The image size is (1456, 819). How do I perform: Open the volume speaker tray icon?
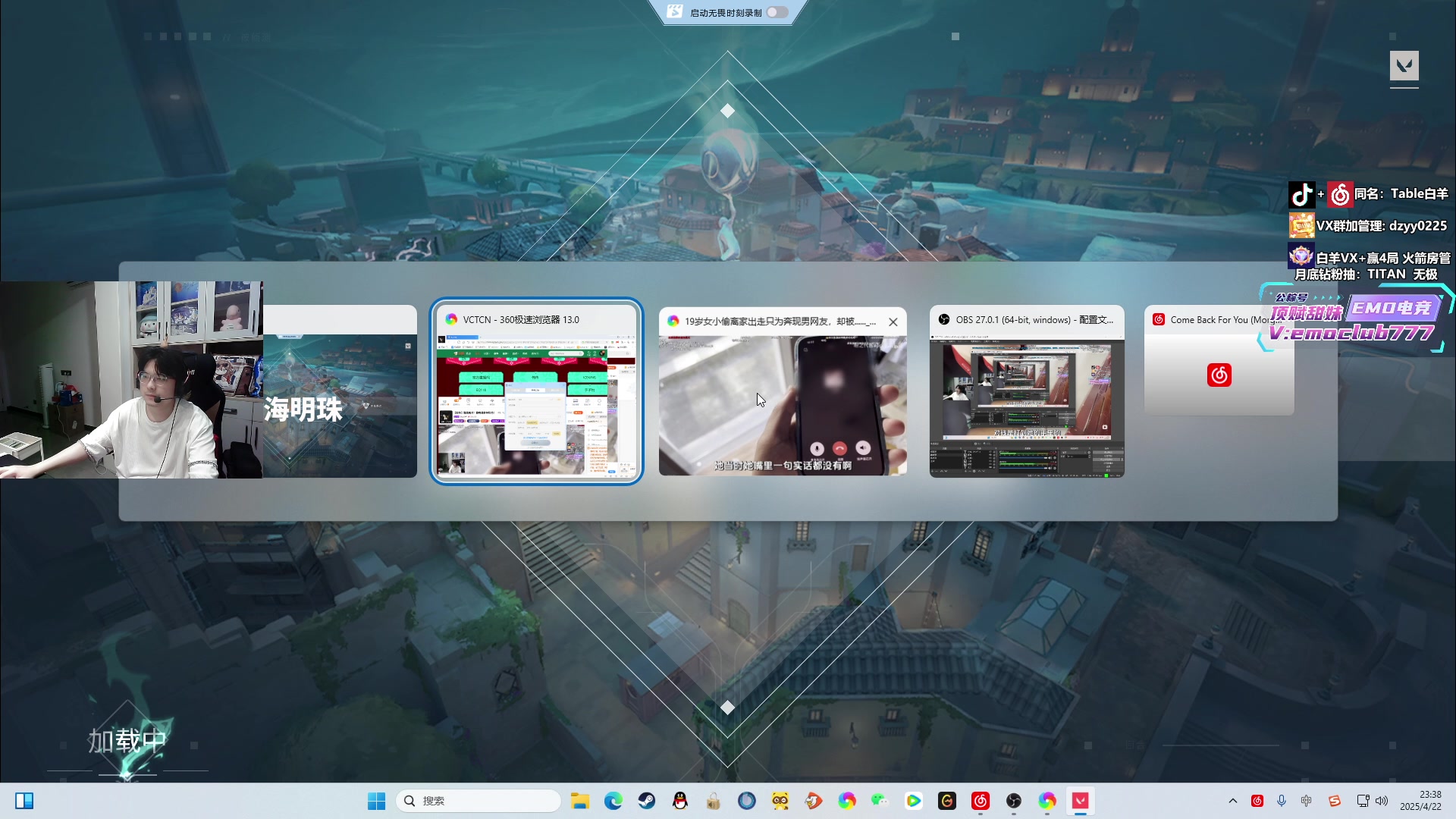[1382, 801]
